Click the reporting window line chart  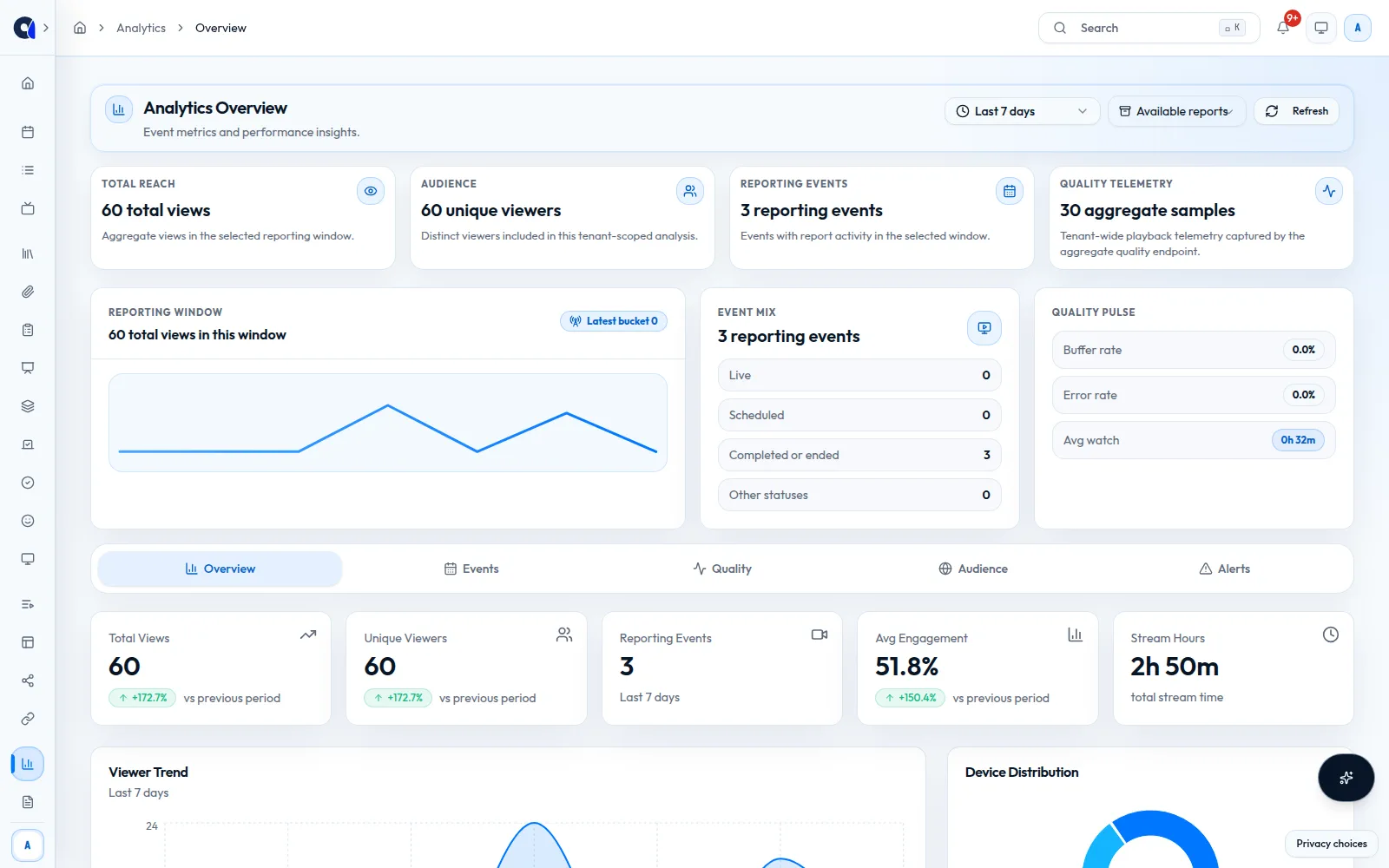point(388,423)
